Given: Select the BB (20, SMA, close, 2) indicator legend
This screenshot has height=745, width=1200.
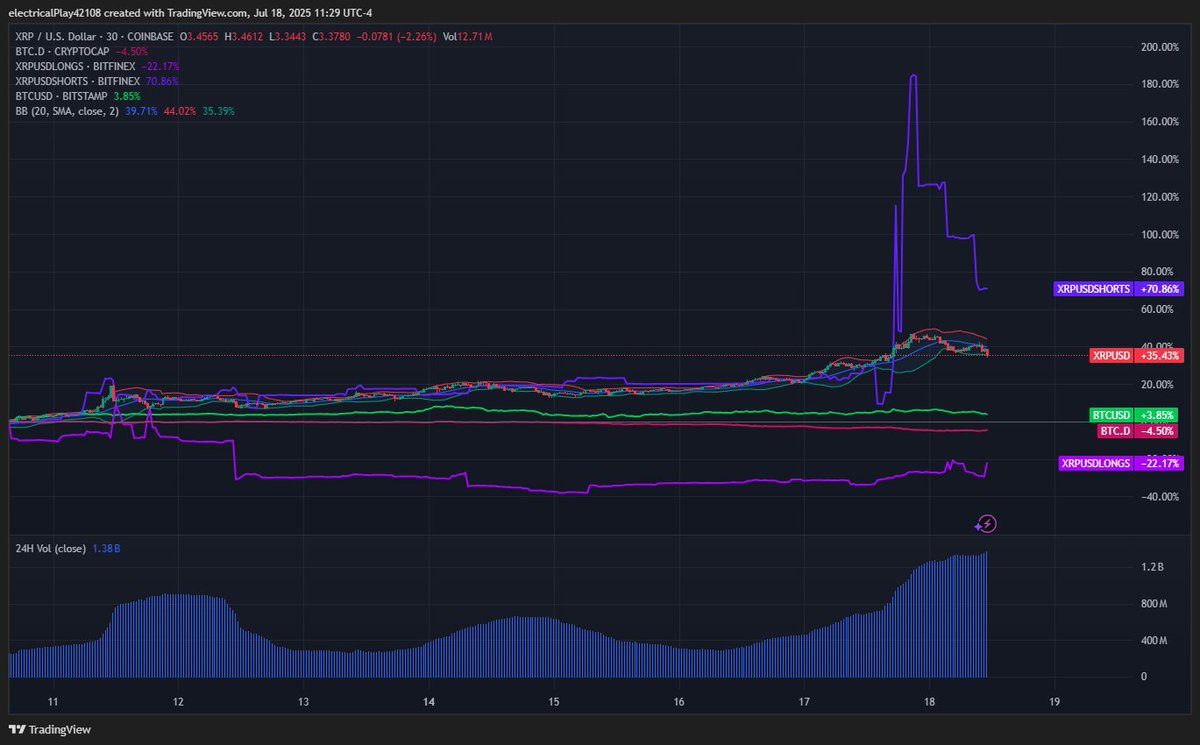Looking at the screenshot, I should coord(67,111).
